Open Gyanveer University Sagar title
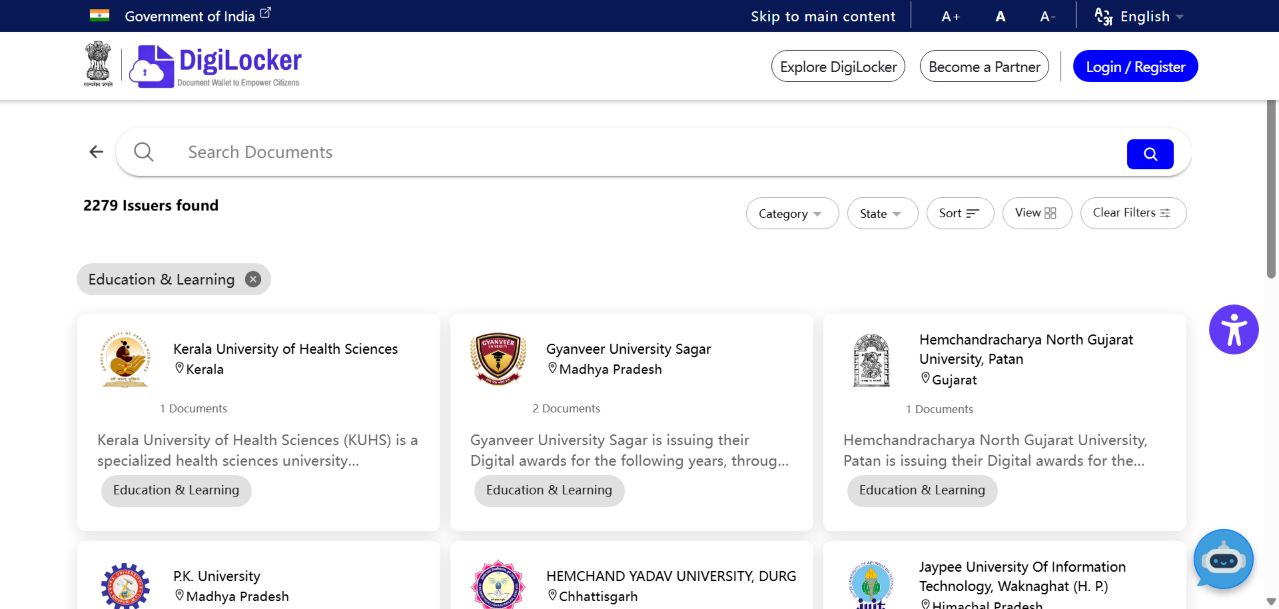Screen dimensions: 1279x609 (628, 349)
